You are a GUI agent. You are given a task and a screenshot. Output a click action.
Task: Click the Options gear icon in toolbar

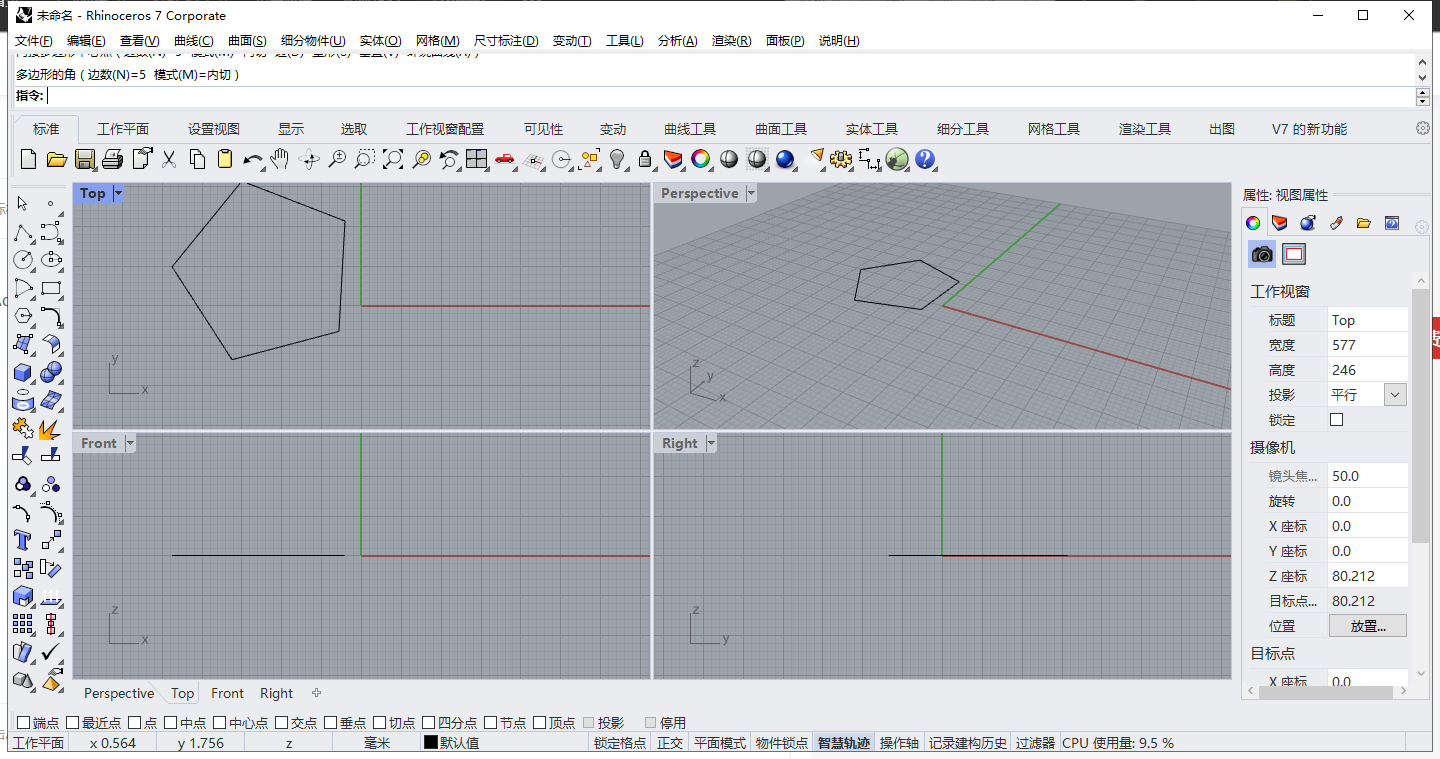click(841, 159)
